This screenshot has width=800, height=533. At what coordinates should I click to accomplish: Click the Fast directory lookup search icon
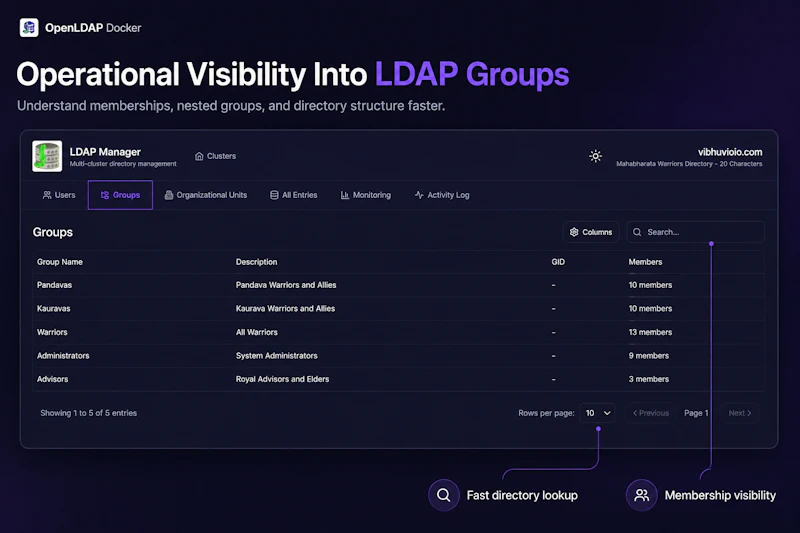pyautogui.click(x=443, y=495)
